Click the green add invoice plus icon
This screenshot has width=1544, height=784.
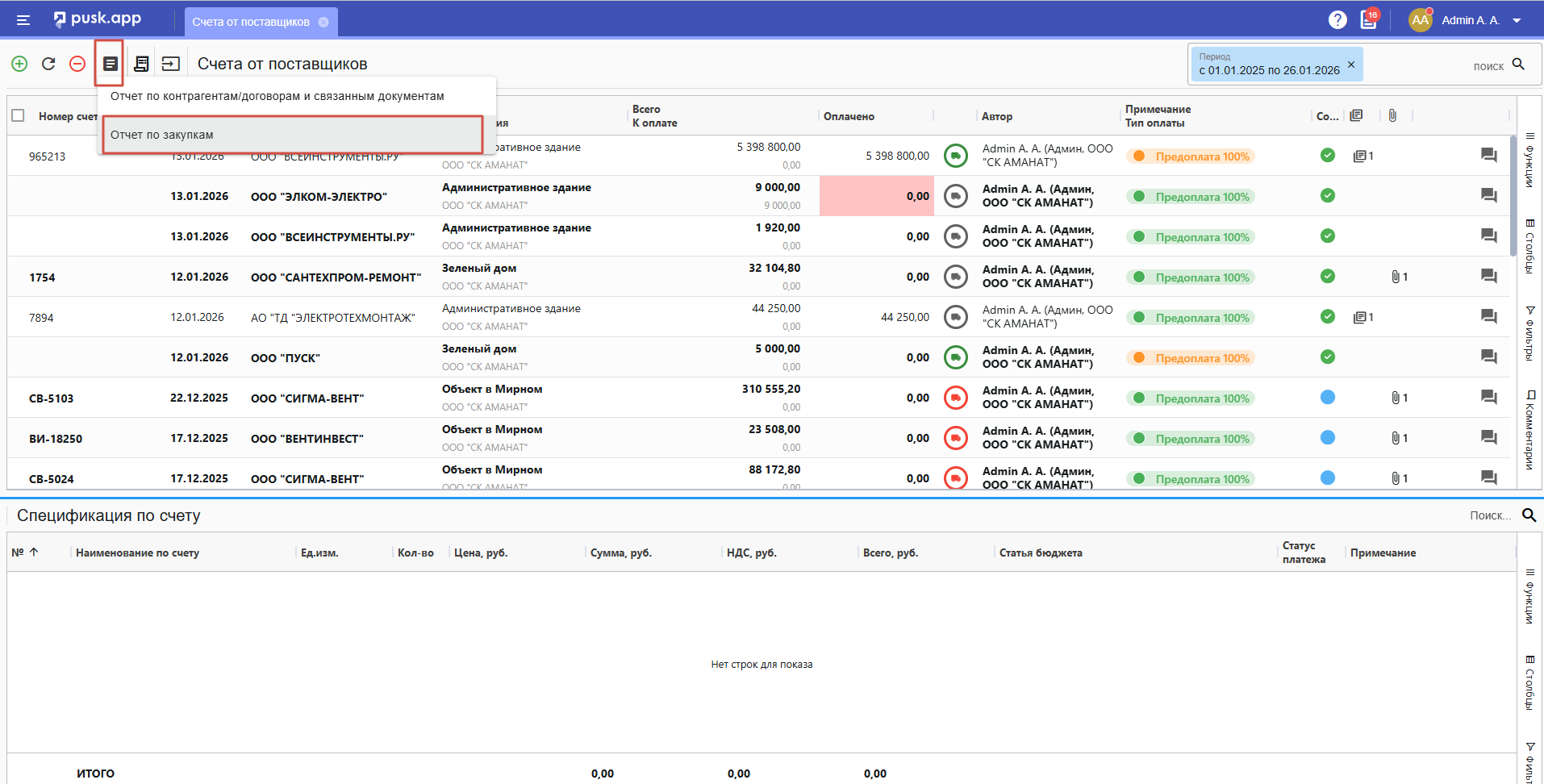(x=19, y=64)
